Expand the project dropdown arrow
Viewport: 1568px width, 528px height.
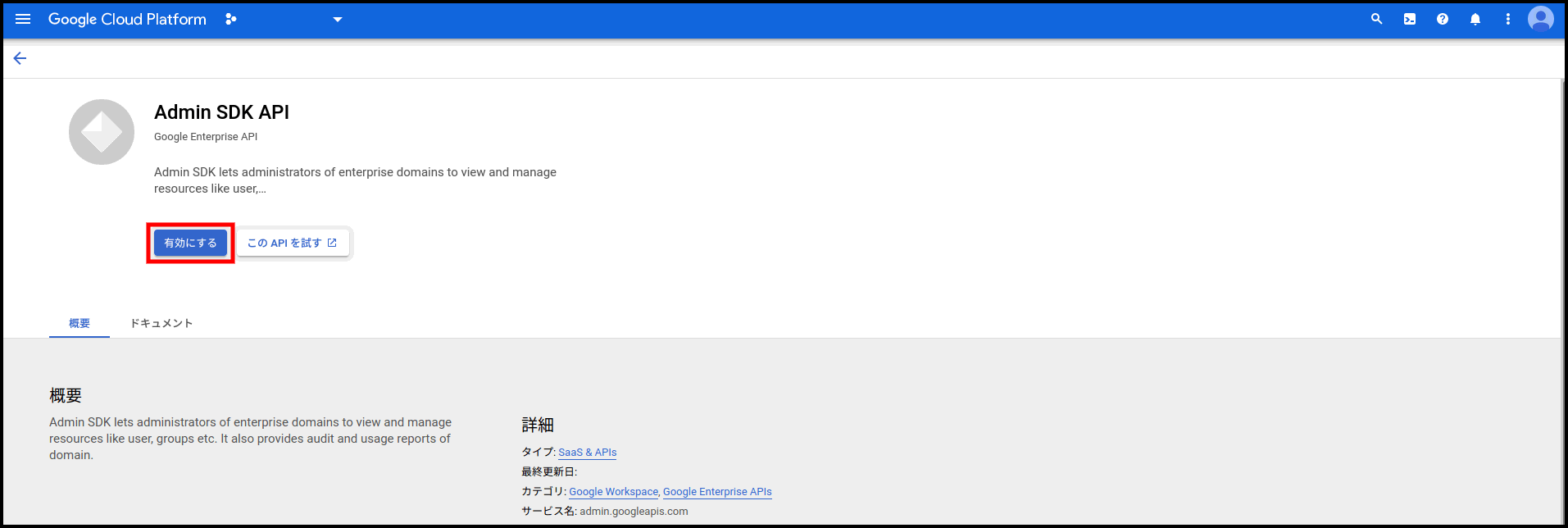click(x=337, y=20)
